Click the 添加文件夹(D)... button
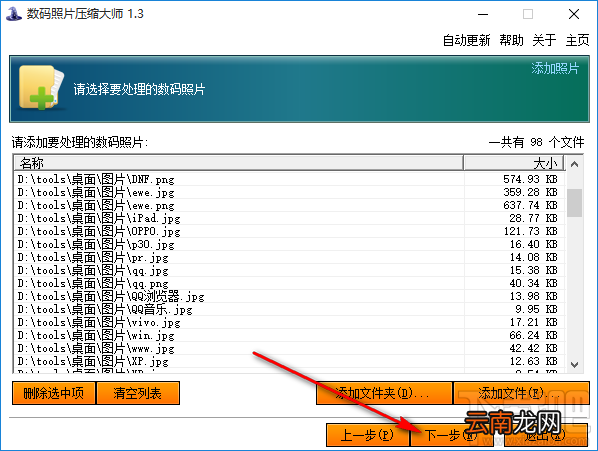 pos(384,393)
